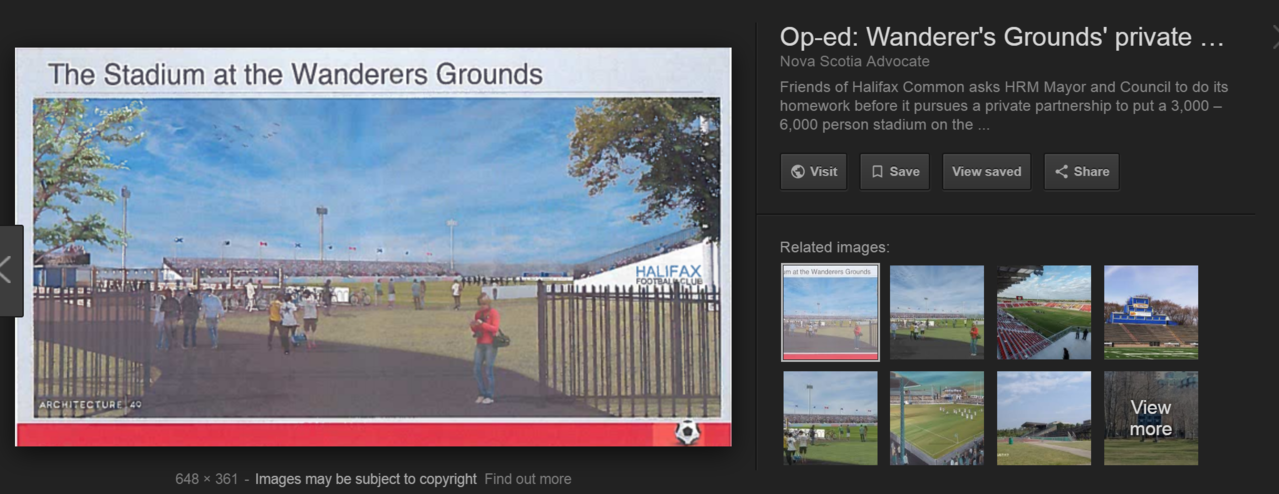The image size is (1279, 494).
Task: Open second related thumbnail in the top row
Action: [937, 312]
